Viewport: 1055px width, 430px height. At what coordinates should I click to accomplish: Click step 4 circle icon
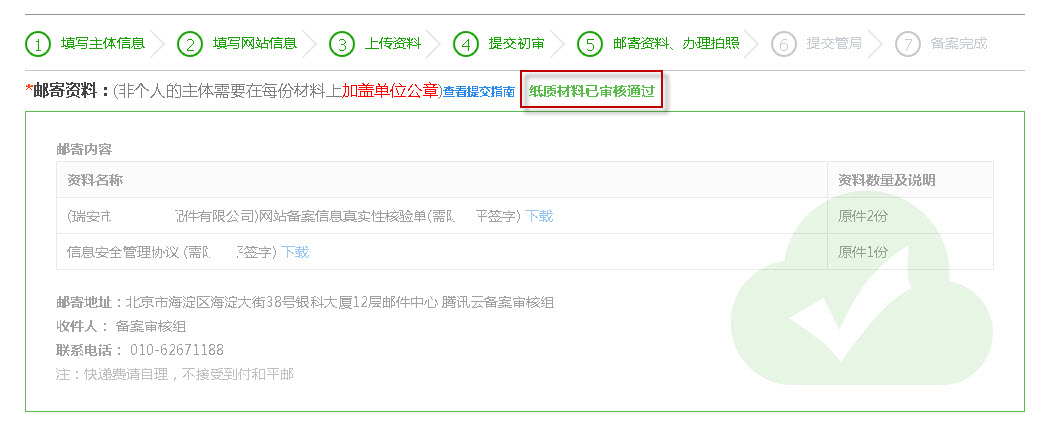[x=466, y=44]
